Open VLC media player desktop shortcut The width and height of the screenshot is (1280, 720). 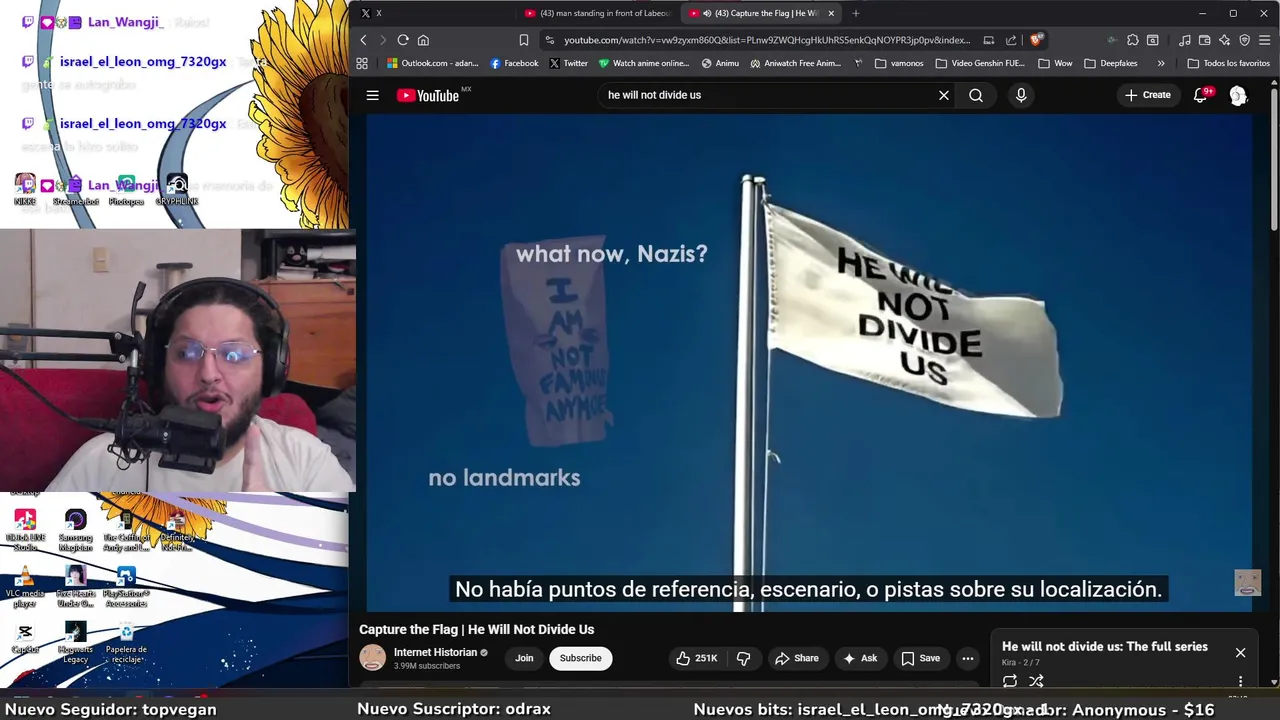pyautogui.click(x=25, y=587)
